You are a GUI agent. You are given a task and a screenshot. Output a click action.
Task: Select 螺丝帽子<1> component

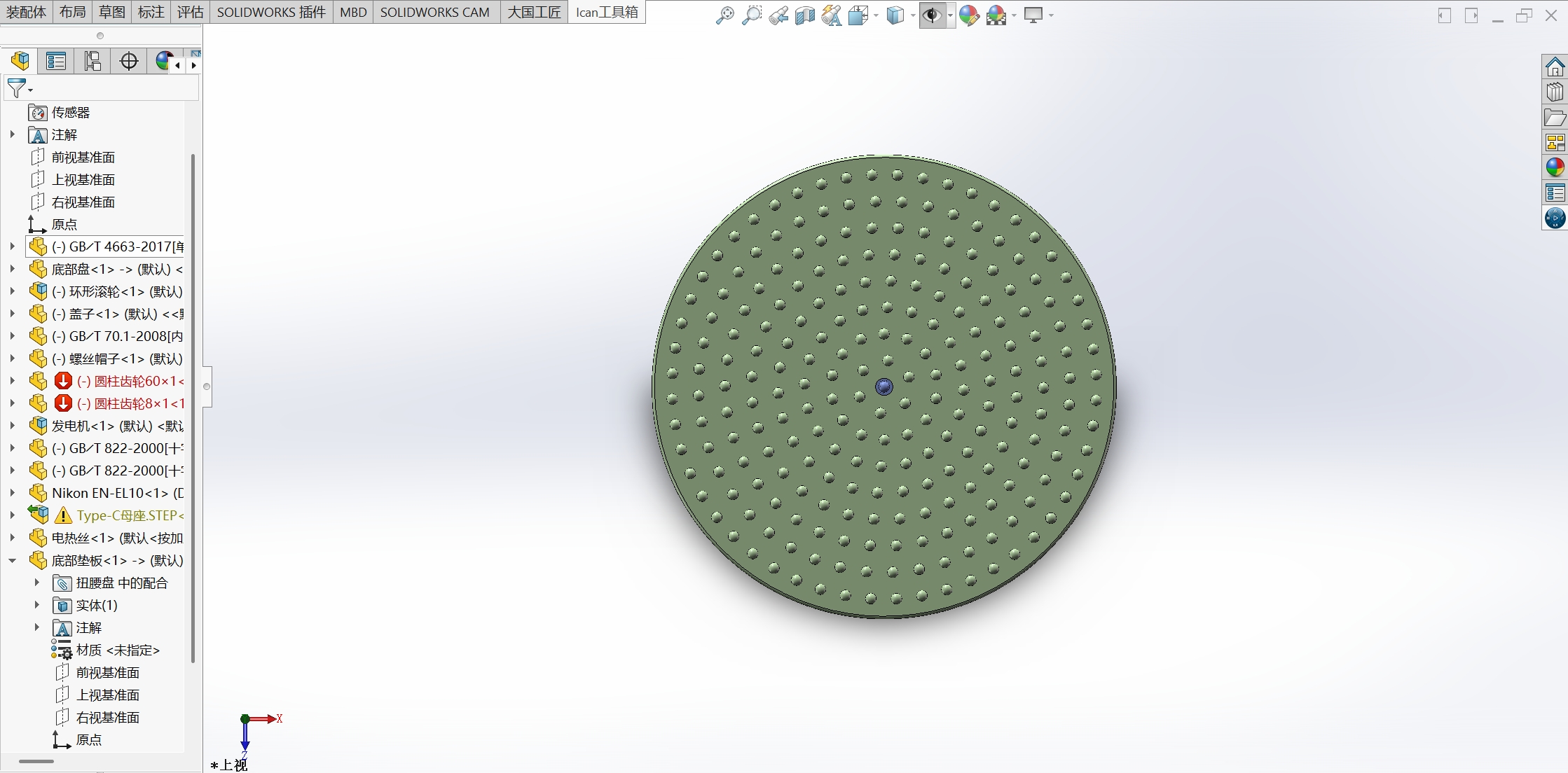pyautogui.click(x=105, y=358)
